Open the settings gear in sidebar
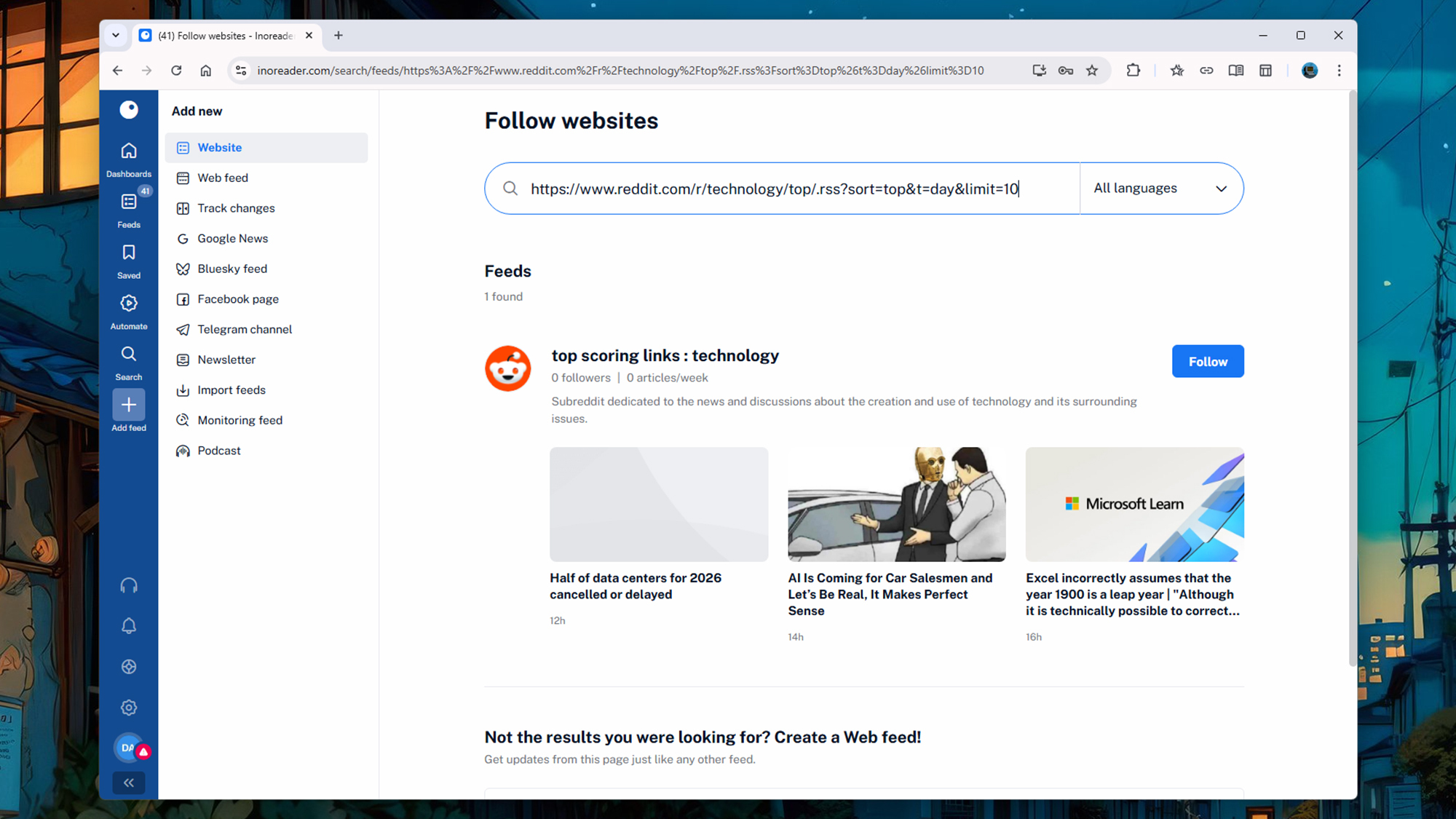This screenshot has height=819, width=1456. point(129,708)
